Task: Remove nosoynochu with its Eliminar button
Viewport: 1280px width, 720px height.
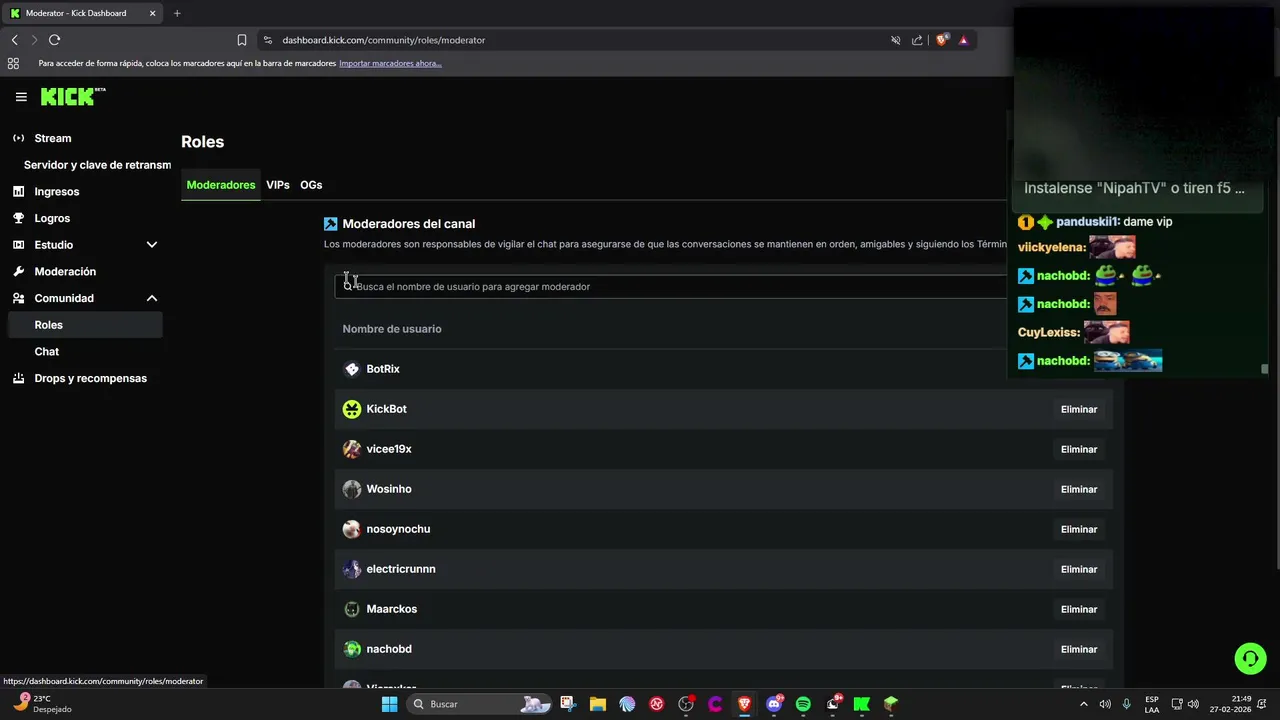Action: [1079, 529]
